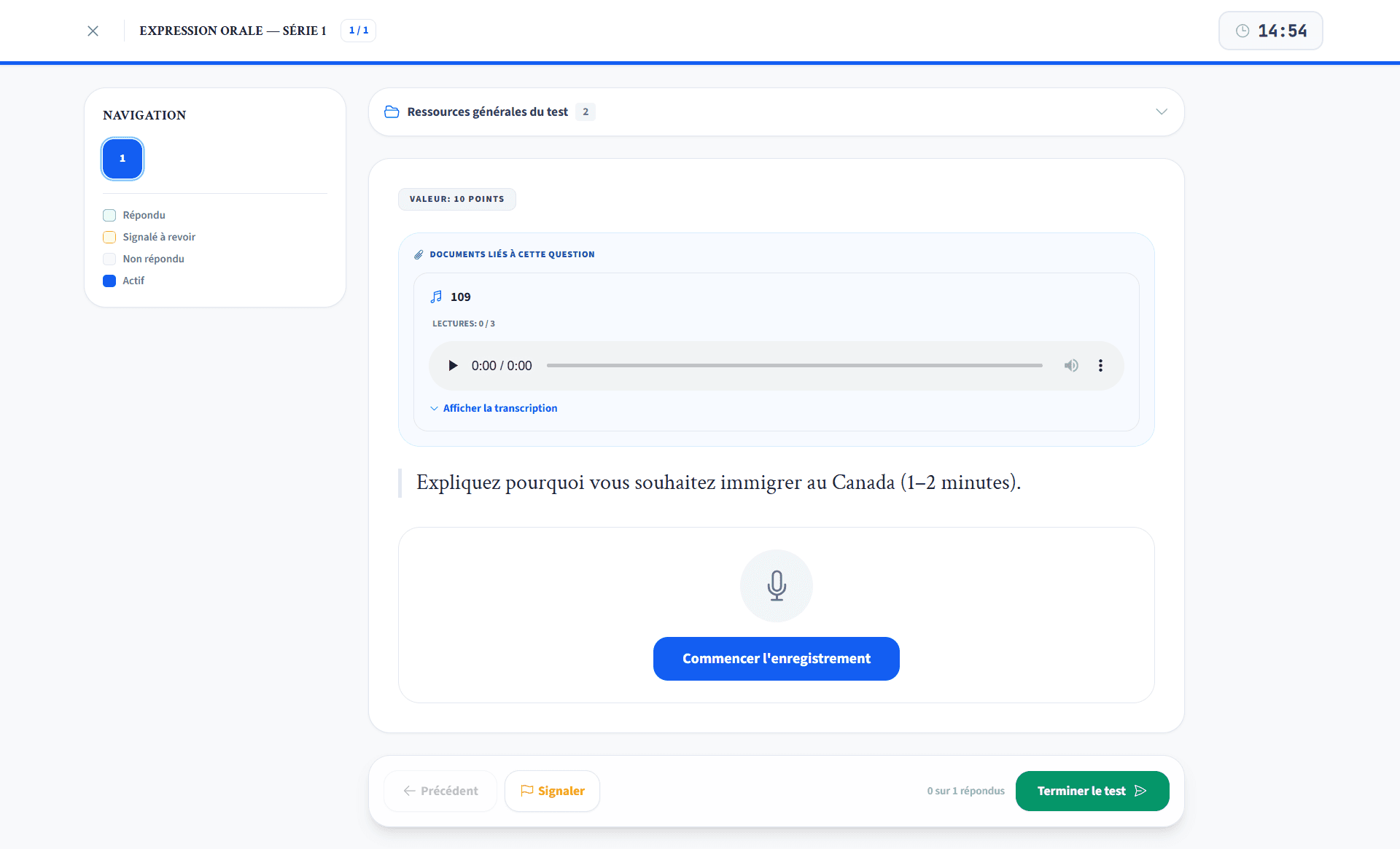
Task: Flag the question with Signaler
Action: [552, 791]
